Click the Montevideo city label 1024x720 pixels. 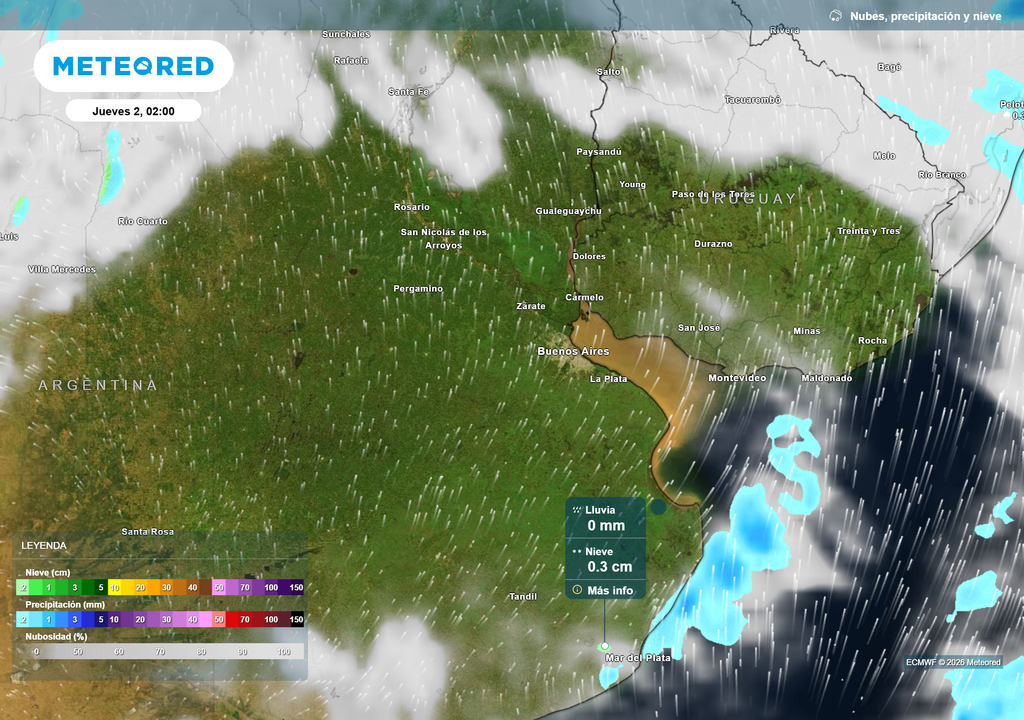[x=737, y=378]
